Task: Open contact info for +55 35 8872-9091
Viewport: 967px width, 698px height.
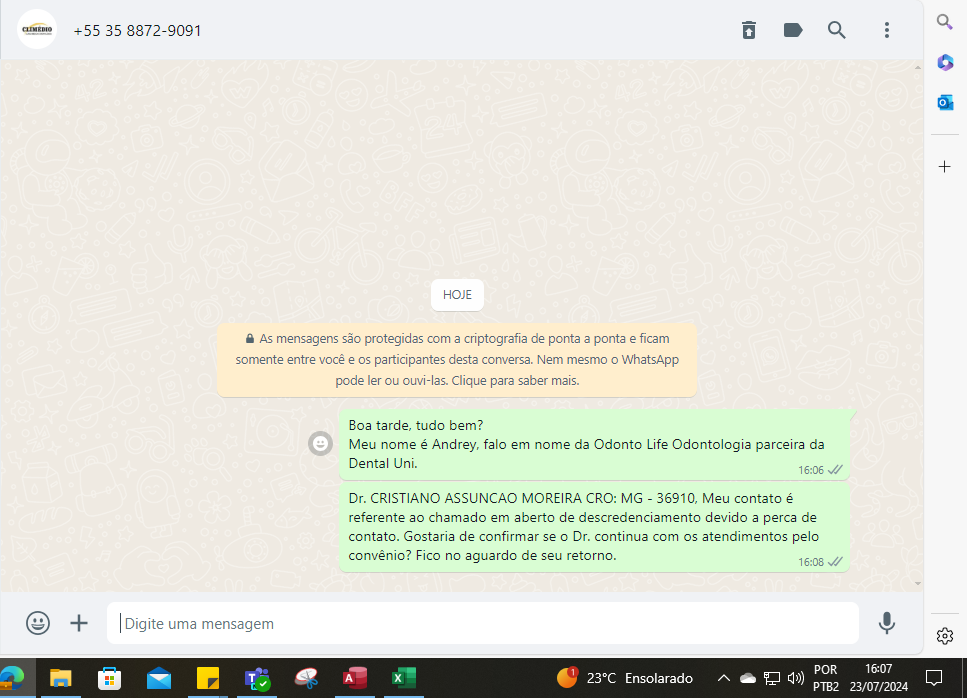Action: point(138,31)
